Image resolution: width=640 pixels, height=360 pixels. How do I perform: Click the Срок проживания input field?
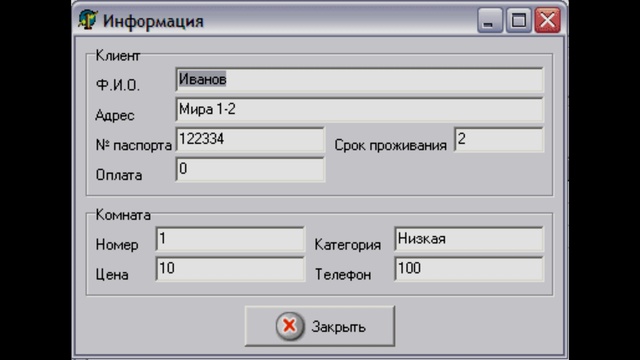click(499, 140)
